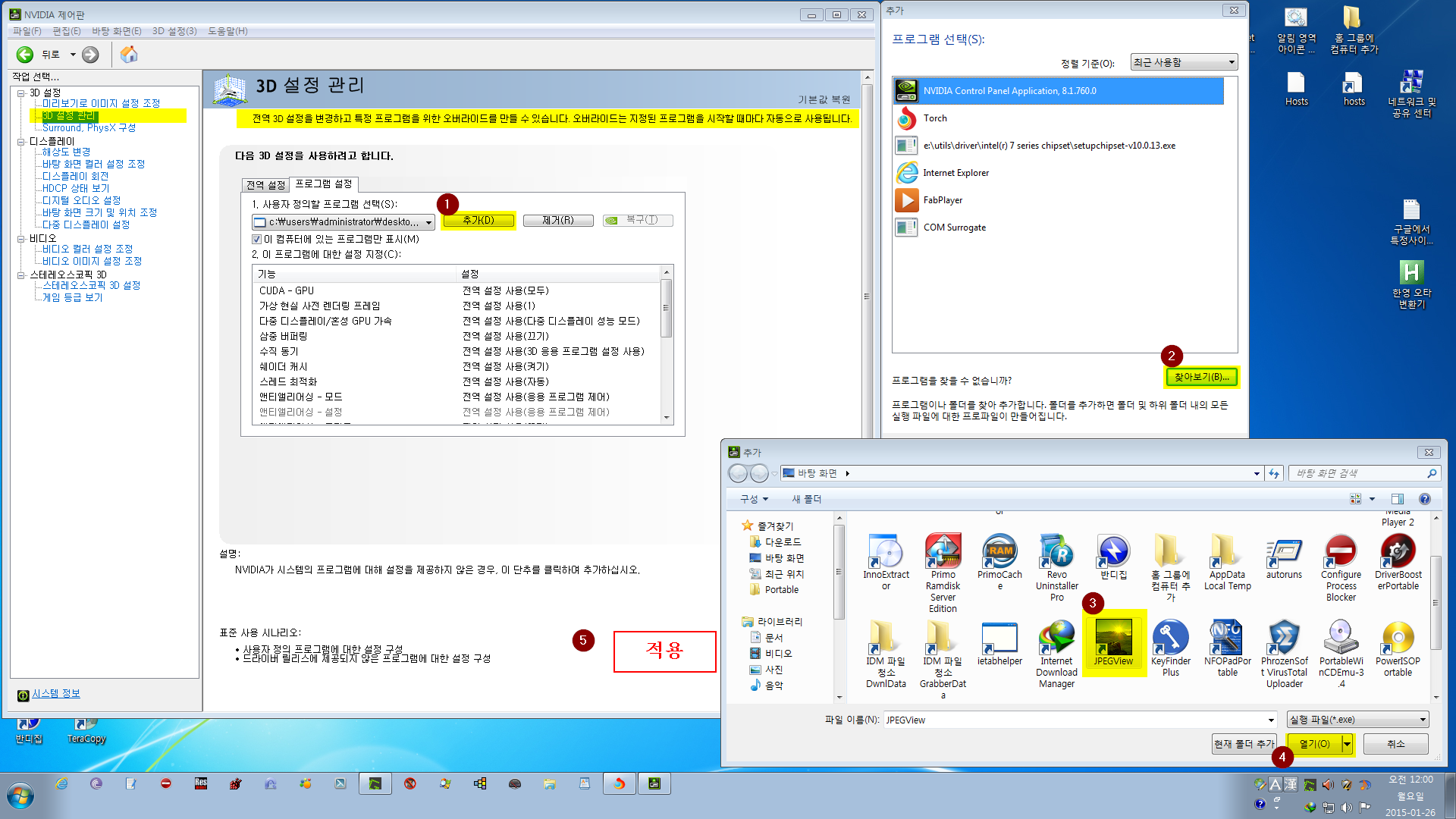Click the Cancel (취소) button in file dialog
The width and height of the screenshot is (1456, 819).
pyautogui.click(x=1395, y=744)
